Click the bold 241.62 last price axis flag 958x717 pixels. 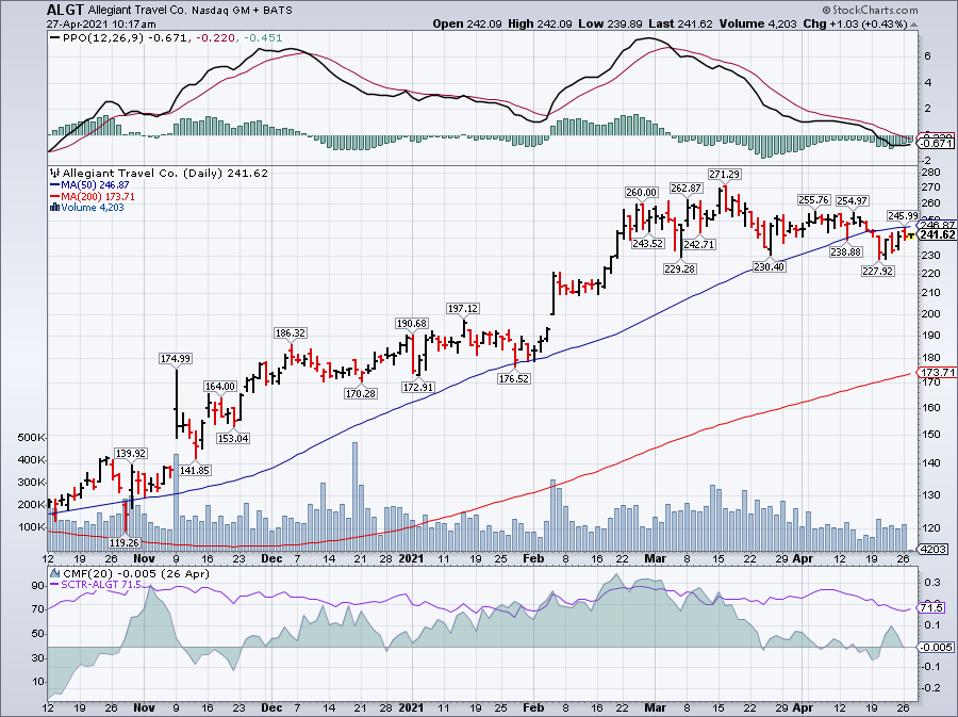point(937,235)
